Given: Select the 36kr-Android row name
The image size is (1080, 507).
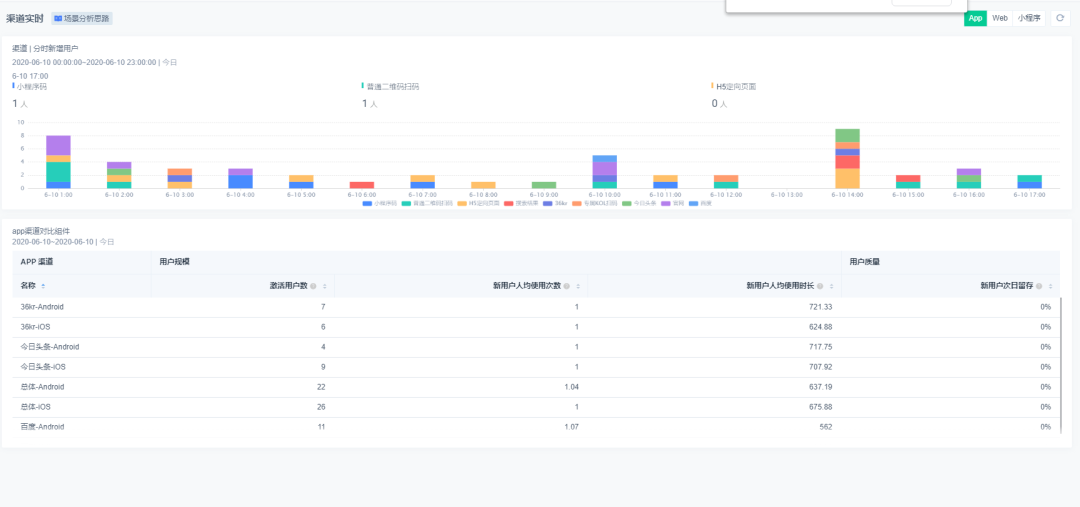Looking at the screenshot, I should click(42, 307).
